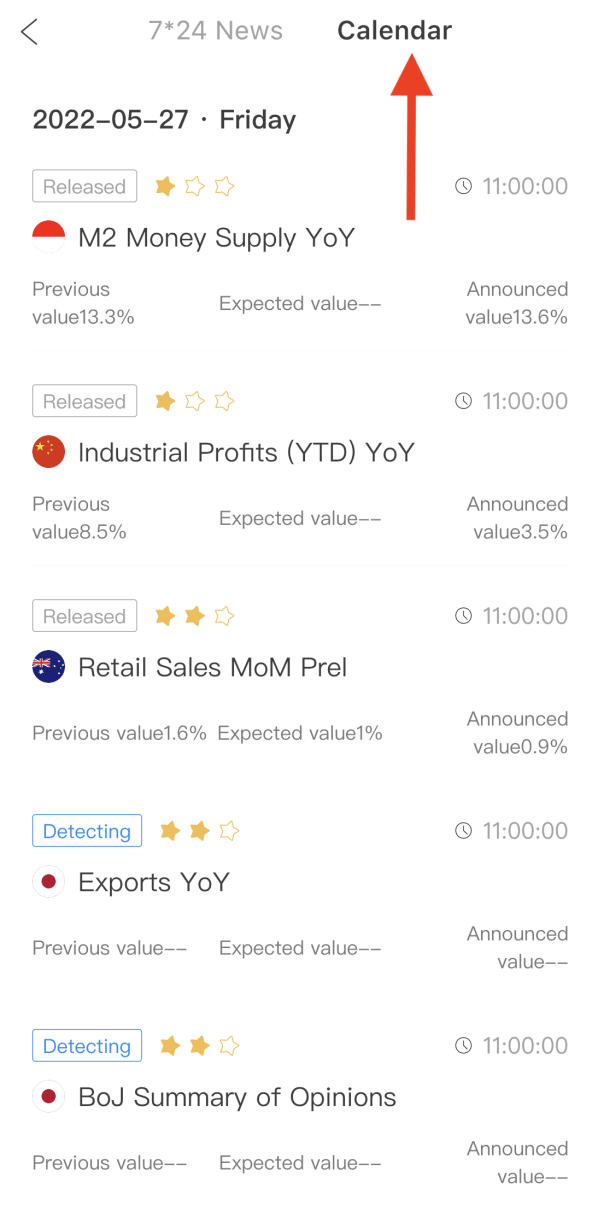Tap the Indonesia flag icon
The image size is (598, 1205).
(x=48, y=237)
